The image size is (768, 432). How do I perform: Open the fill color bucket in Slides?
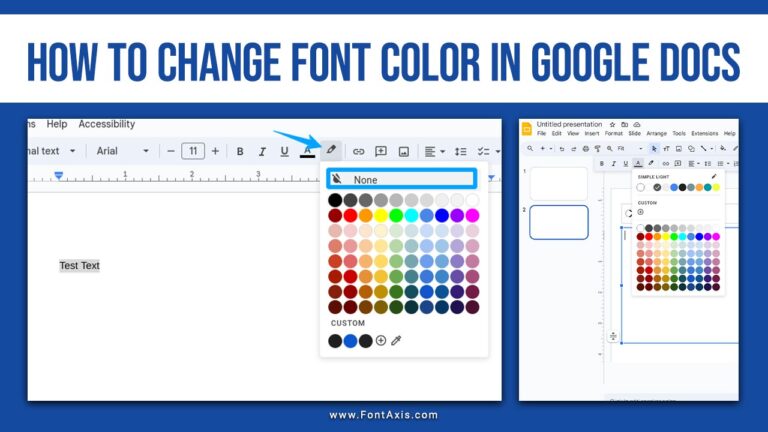point(722,148)
